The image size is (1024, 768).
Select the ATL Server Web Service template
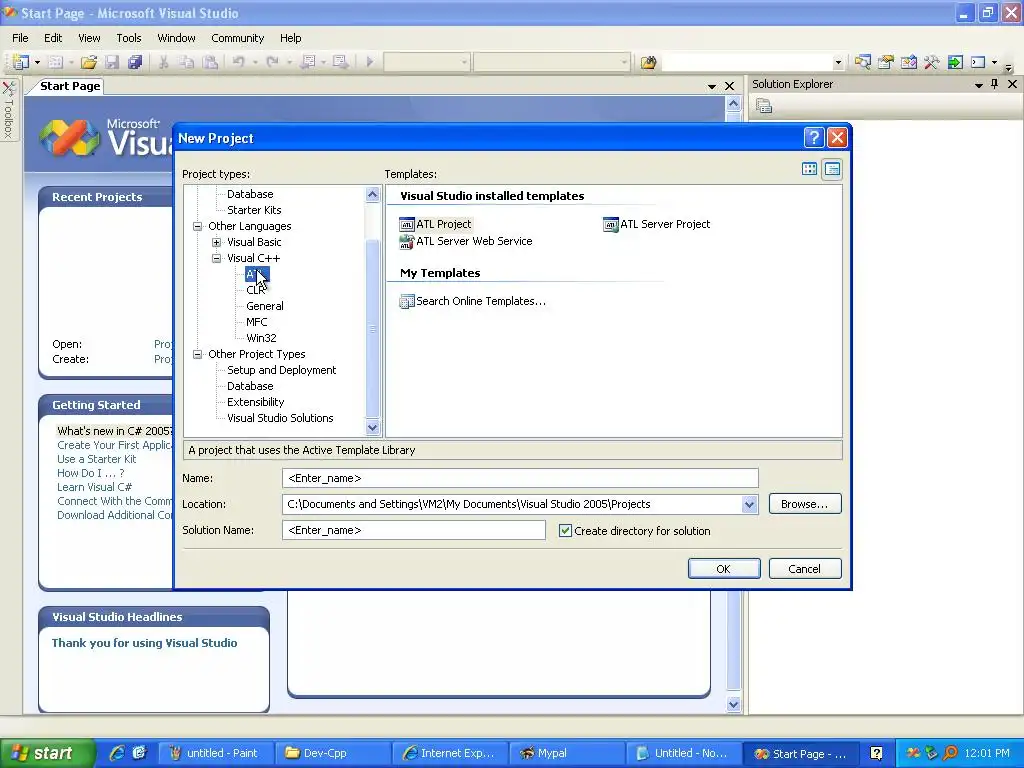pyautogui.click(x=466, y=241)
